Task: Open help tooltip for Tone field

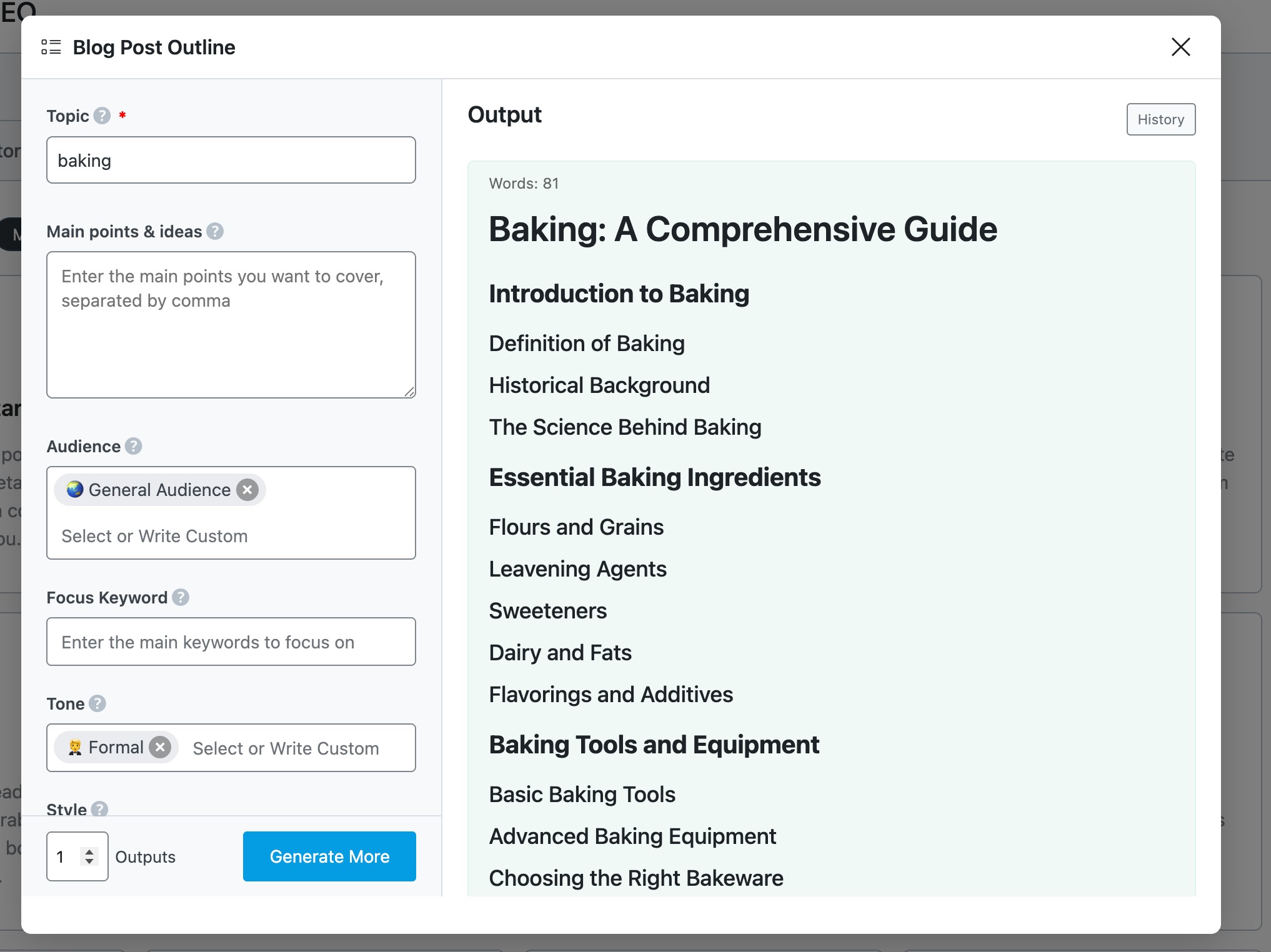Action: point(97,703)
